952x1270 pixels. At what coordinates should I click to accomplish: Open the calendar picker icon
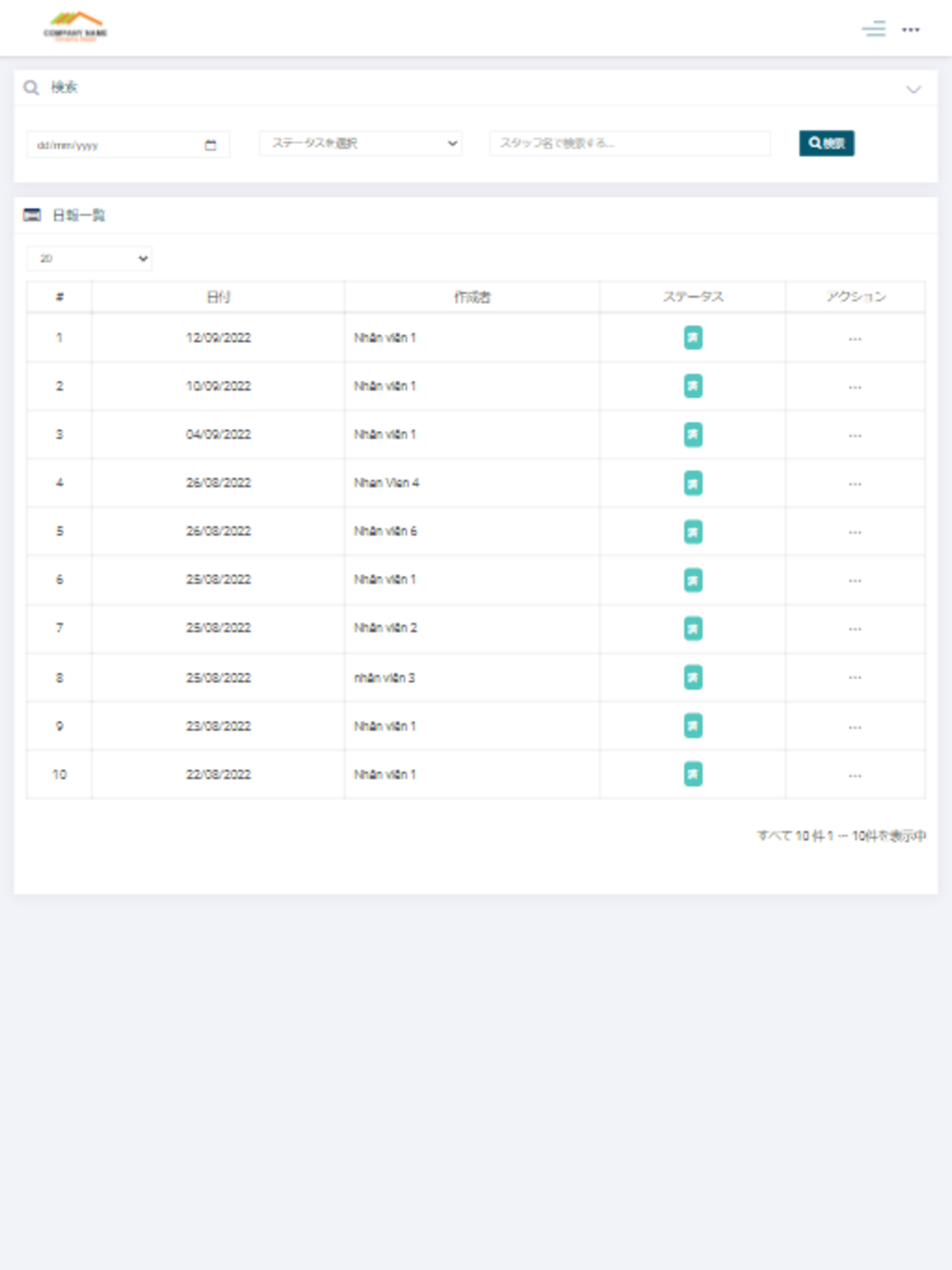tap(210, 145)
